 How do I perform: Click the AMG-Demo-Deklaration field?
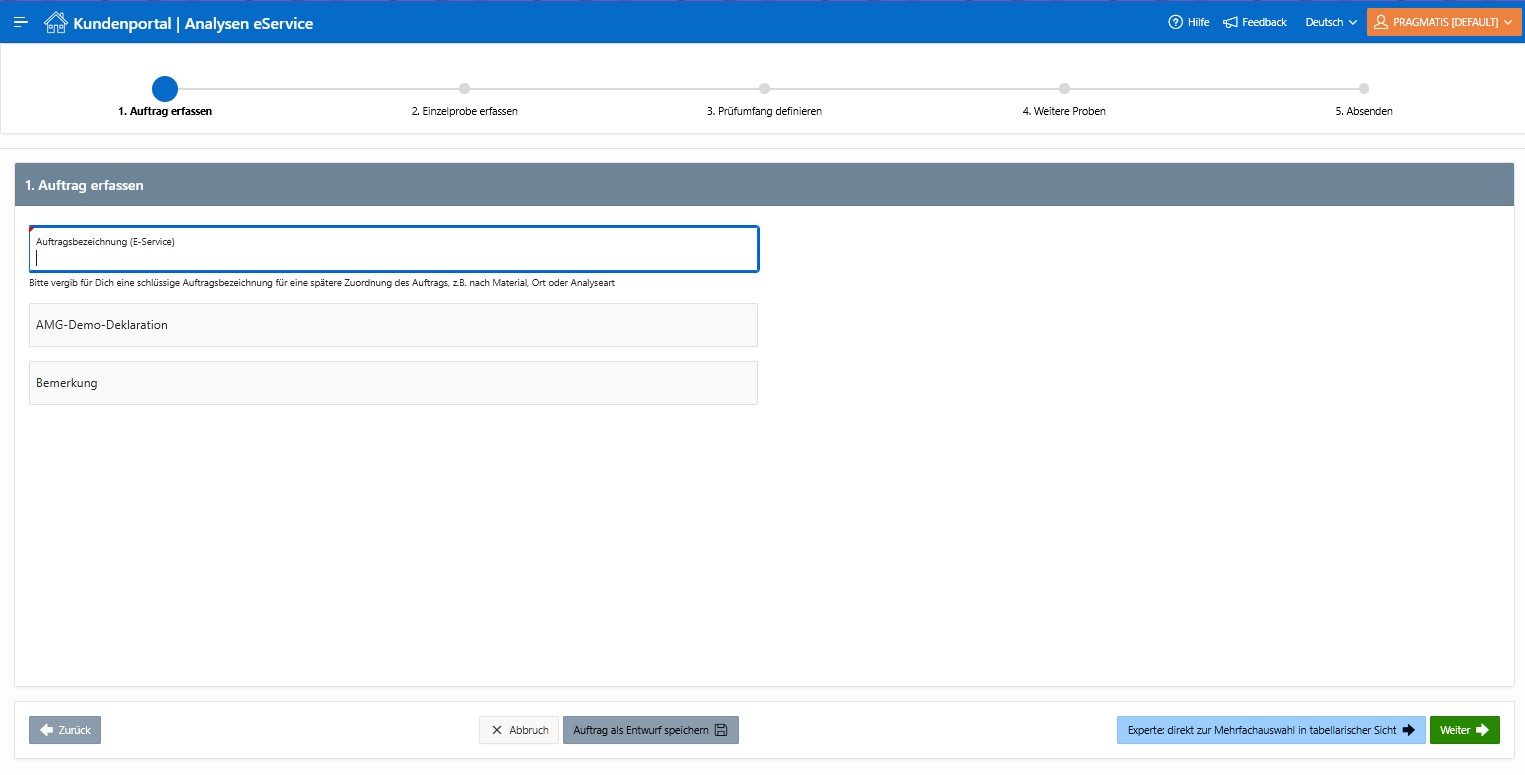pyautogui.click(x=394, y=325)
